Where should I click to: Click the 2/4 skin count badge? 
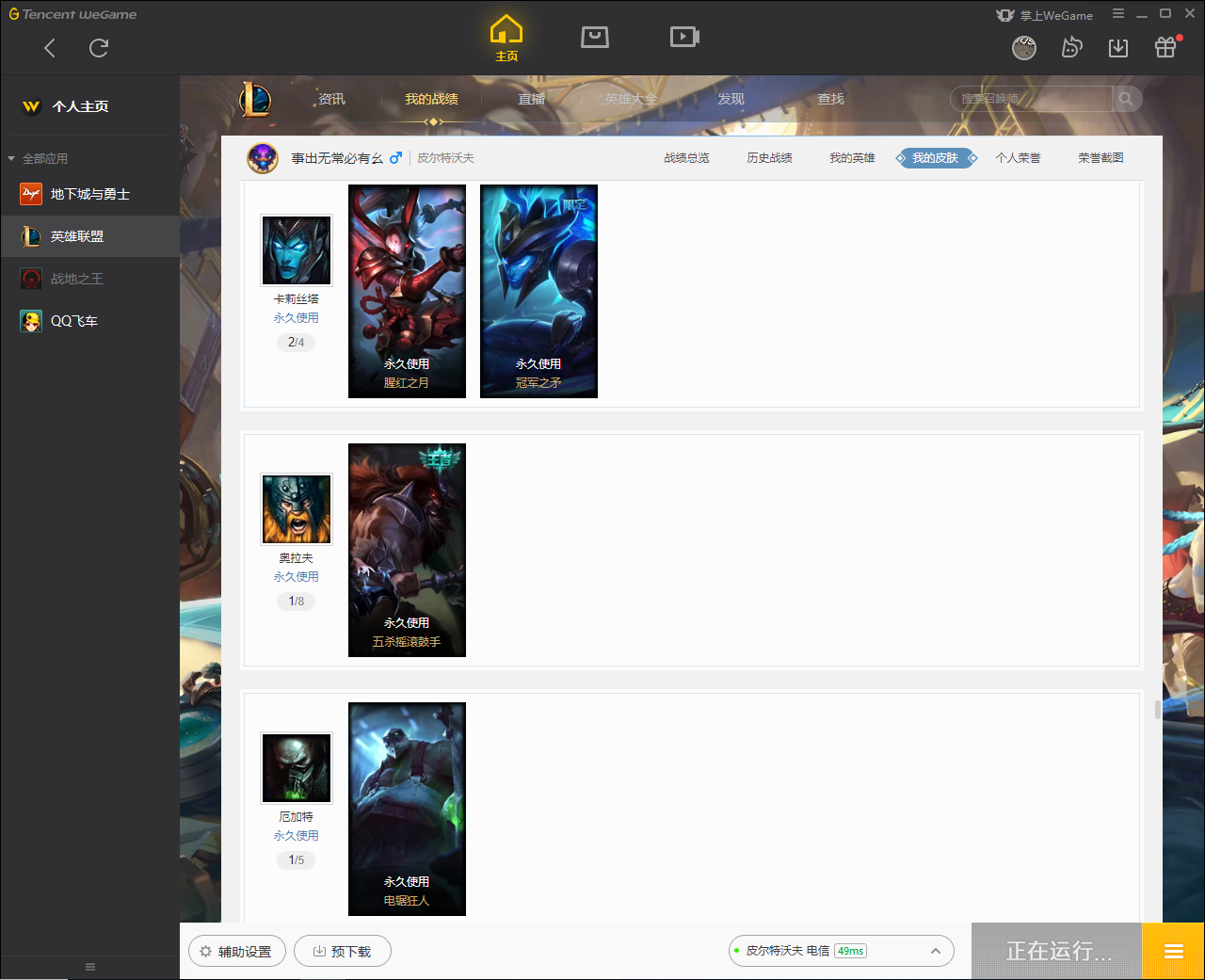297,342
